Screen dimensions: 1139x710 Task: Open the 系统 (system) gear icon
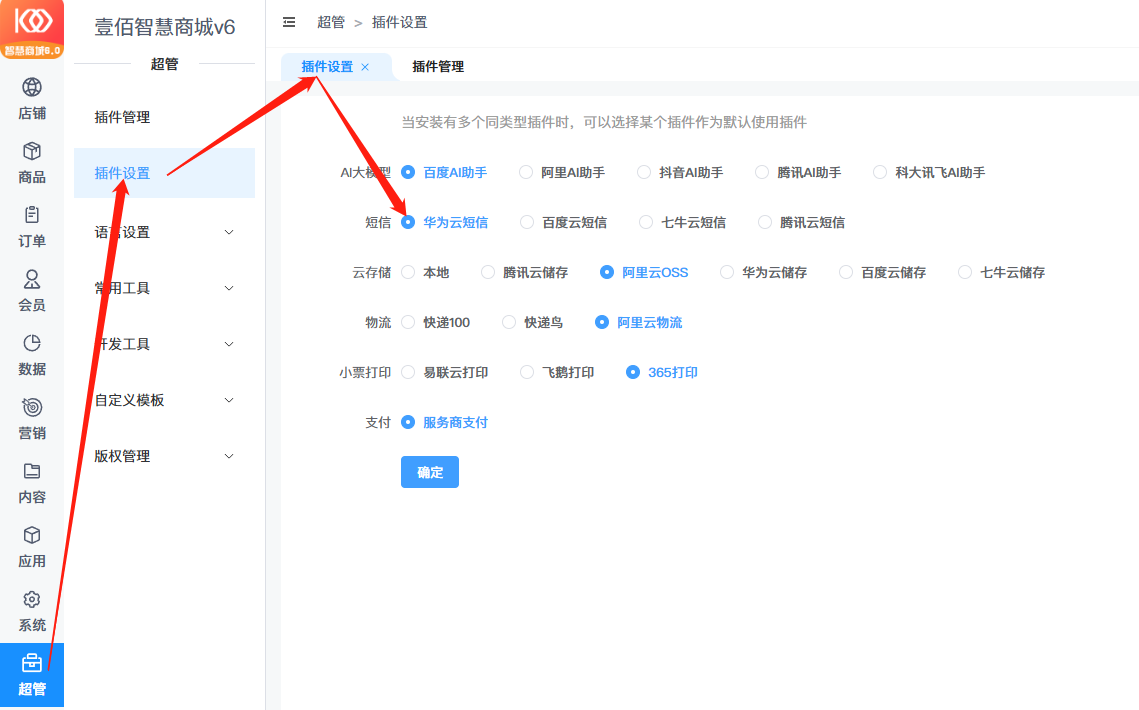pyautogui.click(x=32, y=599)
